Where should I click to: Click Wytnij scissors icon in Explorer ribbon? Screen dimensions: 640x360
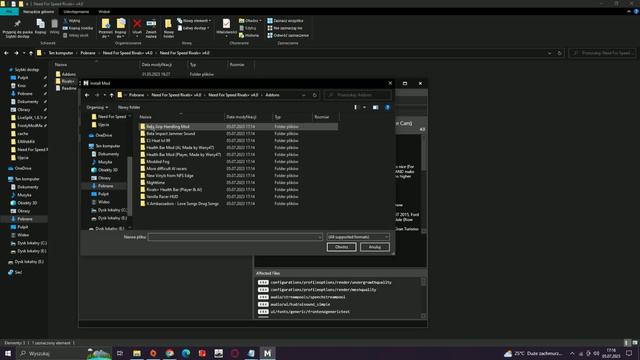pyautogui.click(x=66, y=21)
